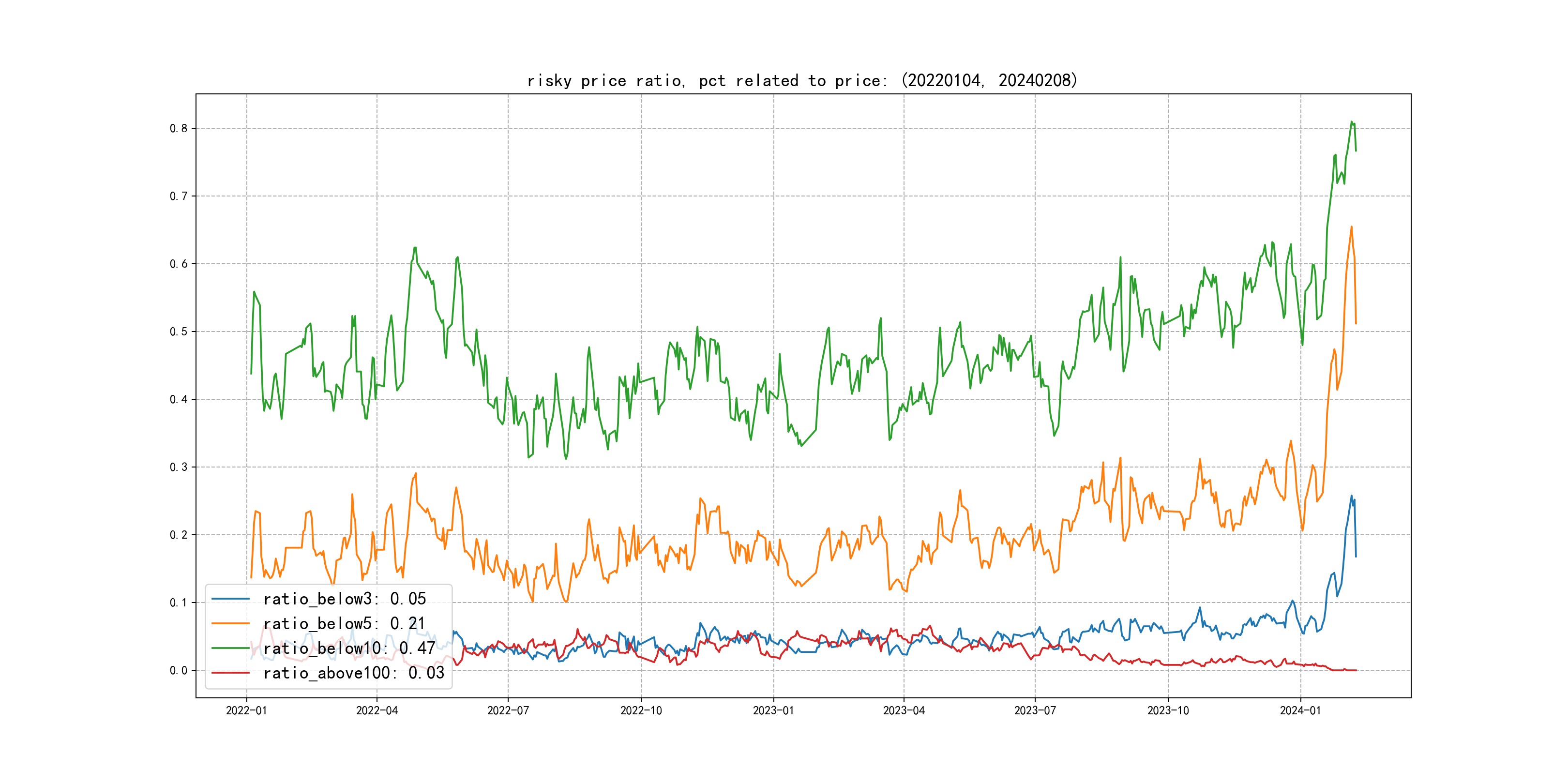1568x784 pixels.
Task: Click the 2022-04 x-axis tick label
Action: [377, 711]
